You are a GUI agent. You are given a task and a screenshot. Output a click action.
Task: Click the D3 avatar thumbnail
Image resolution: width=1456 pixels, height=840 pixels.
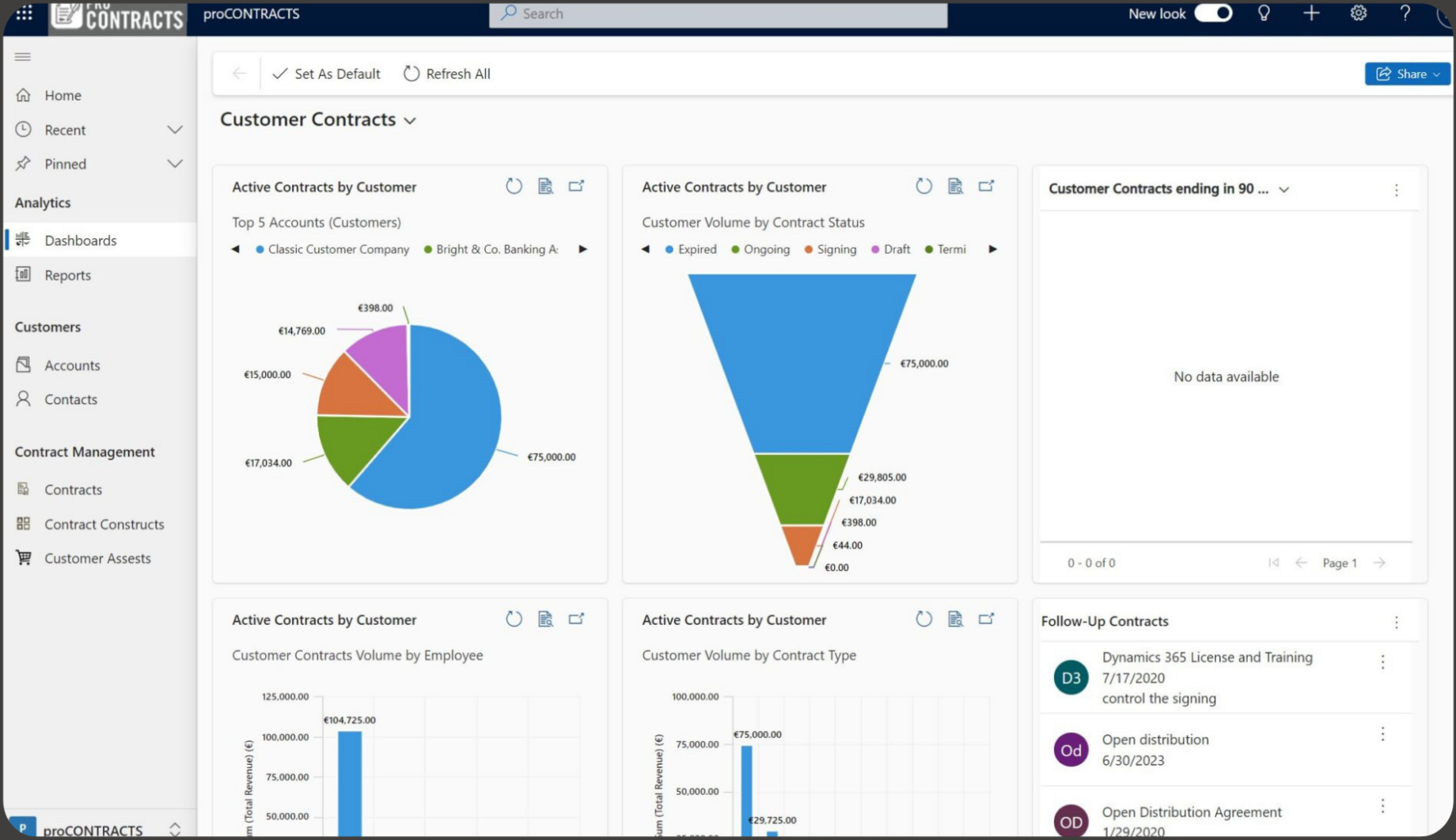(1071, 678)
